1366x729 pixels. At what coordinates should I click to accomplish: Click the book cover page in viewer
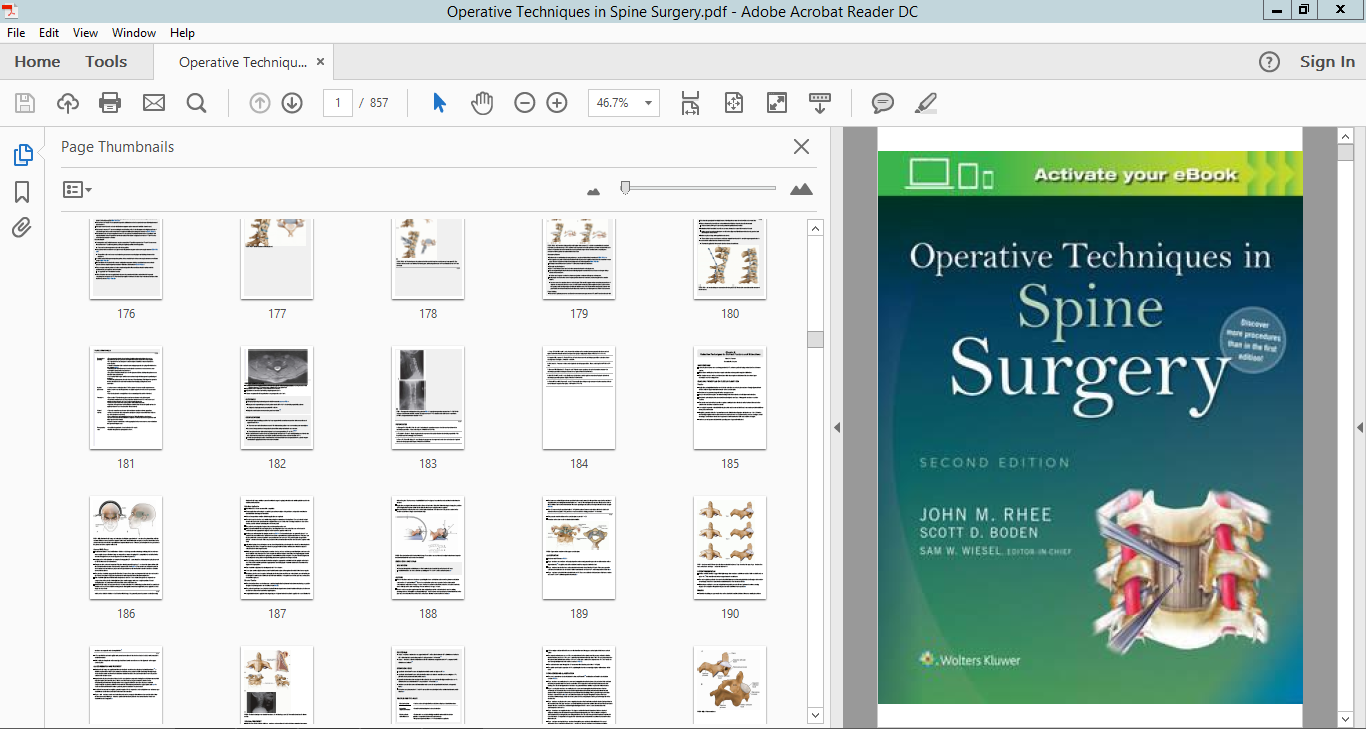[x=1090, y=428]
